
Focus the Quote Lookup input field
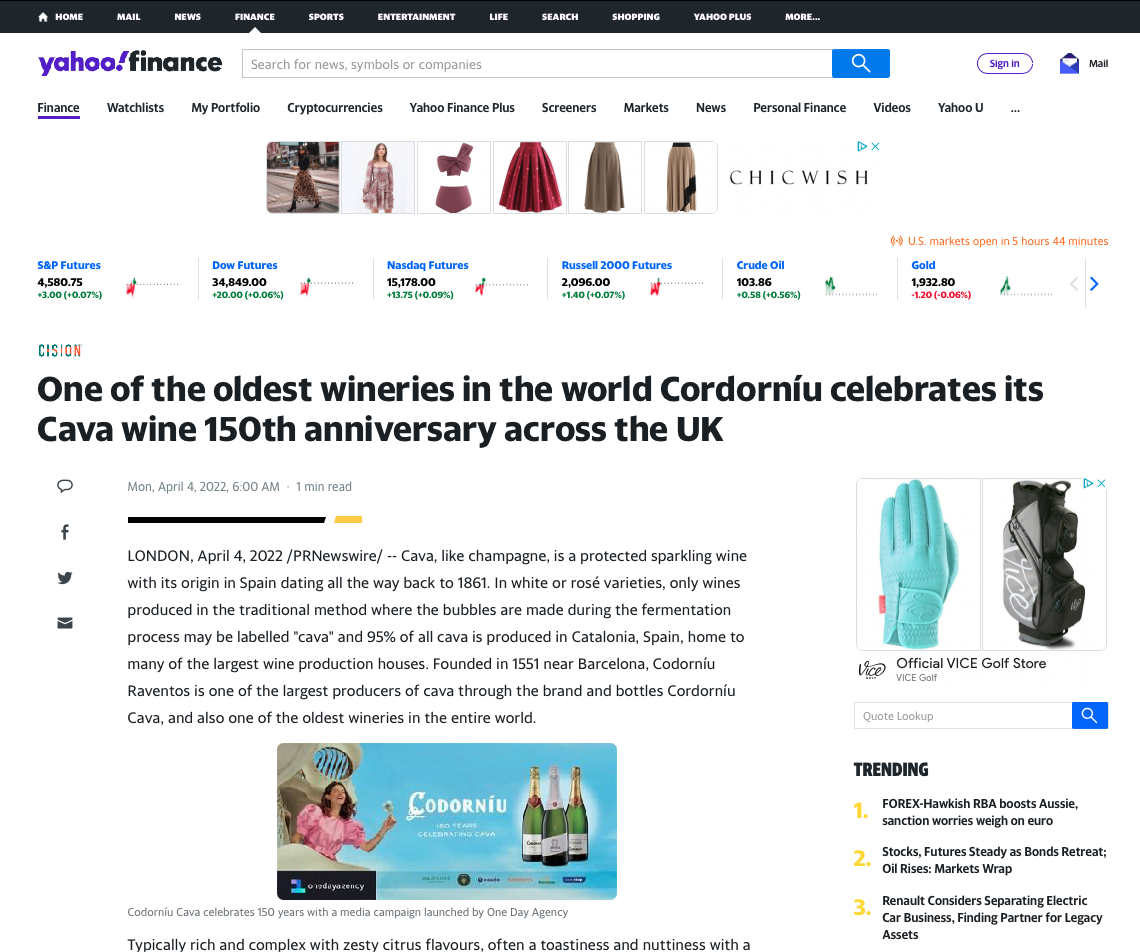[x=963, y=716]
